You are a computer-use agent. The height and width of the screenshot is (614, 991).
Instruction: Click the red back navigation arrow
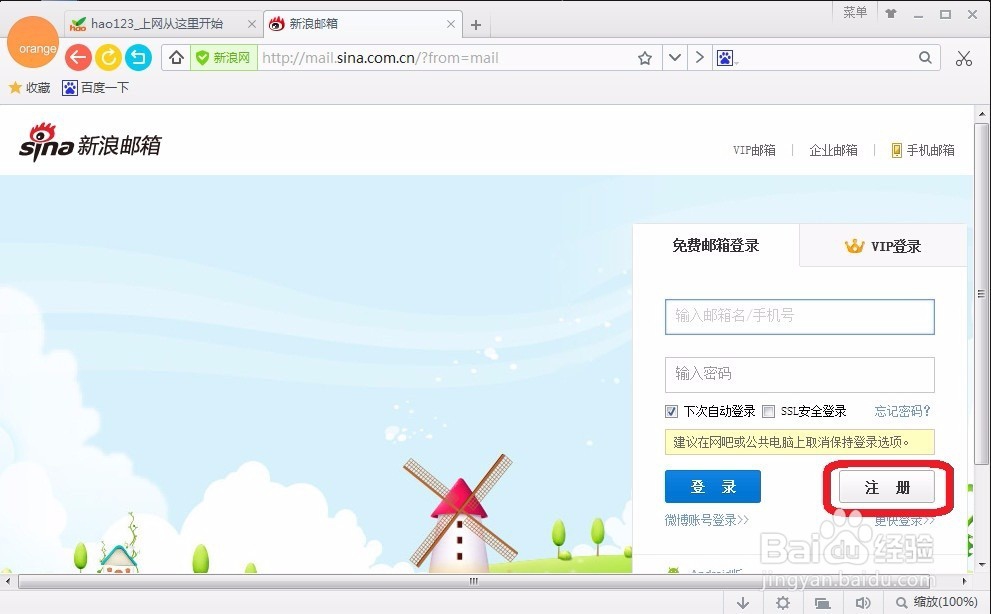point(78,57)
